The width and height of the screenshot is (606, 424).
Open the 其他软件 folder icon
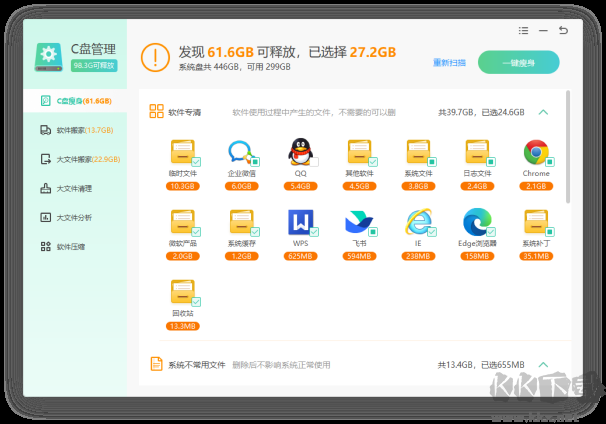click(359, 152)
